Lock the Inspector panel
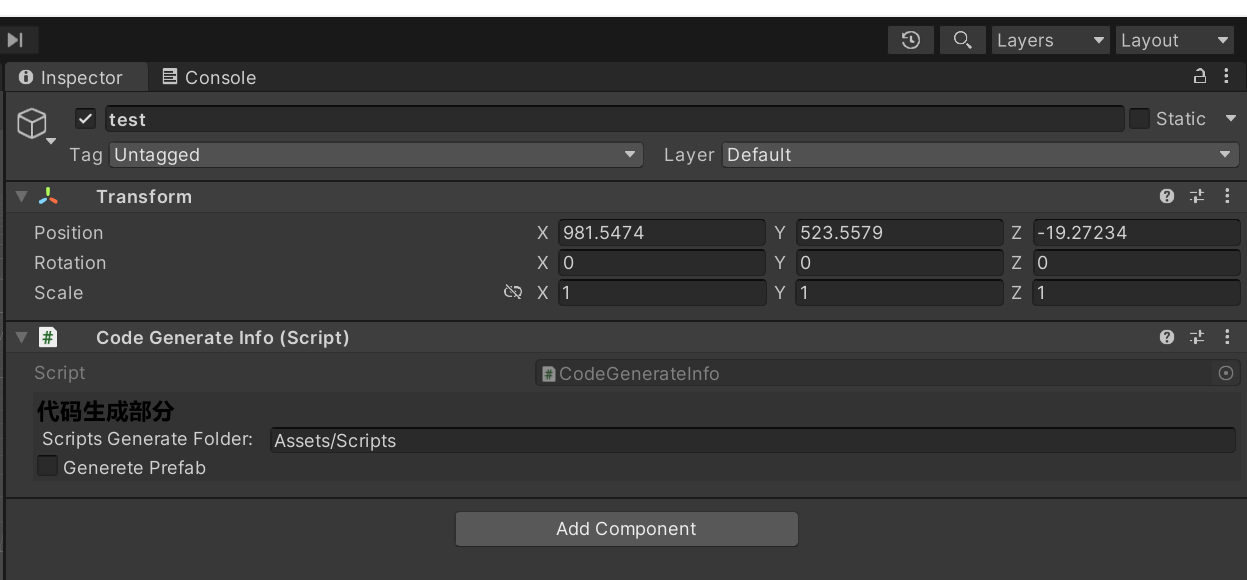 tap(1200, 77)
